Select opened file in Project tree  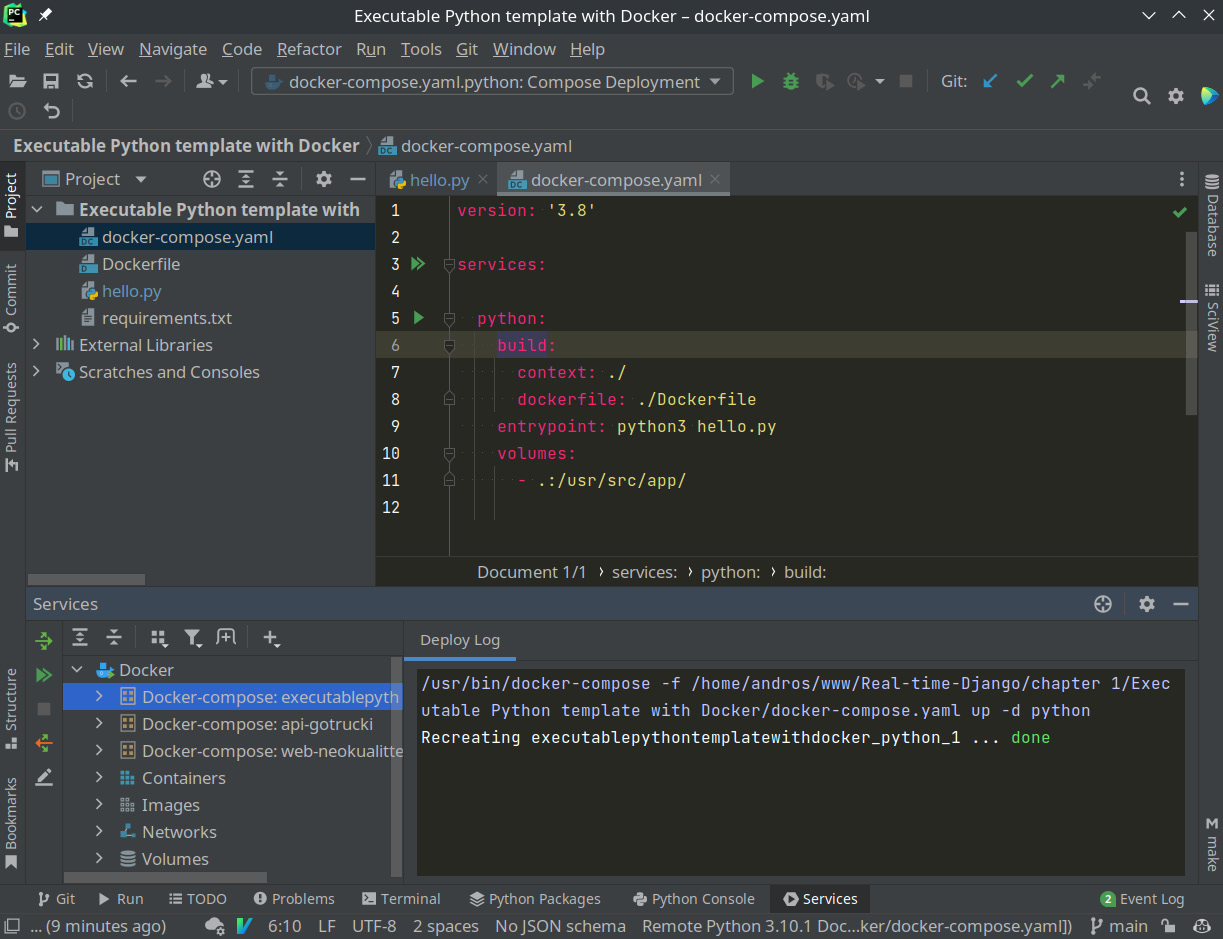[x=212, y=179]
